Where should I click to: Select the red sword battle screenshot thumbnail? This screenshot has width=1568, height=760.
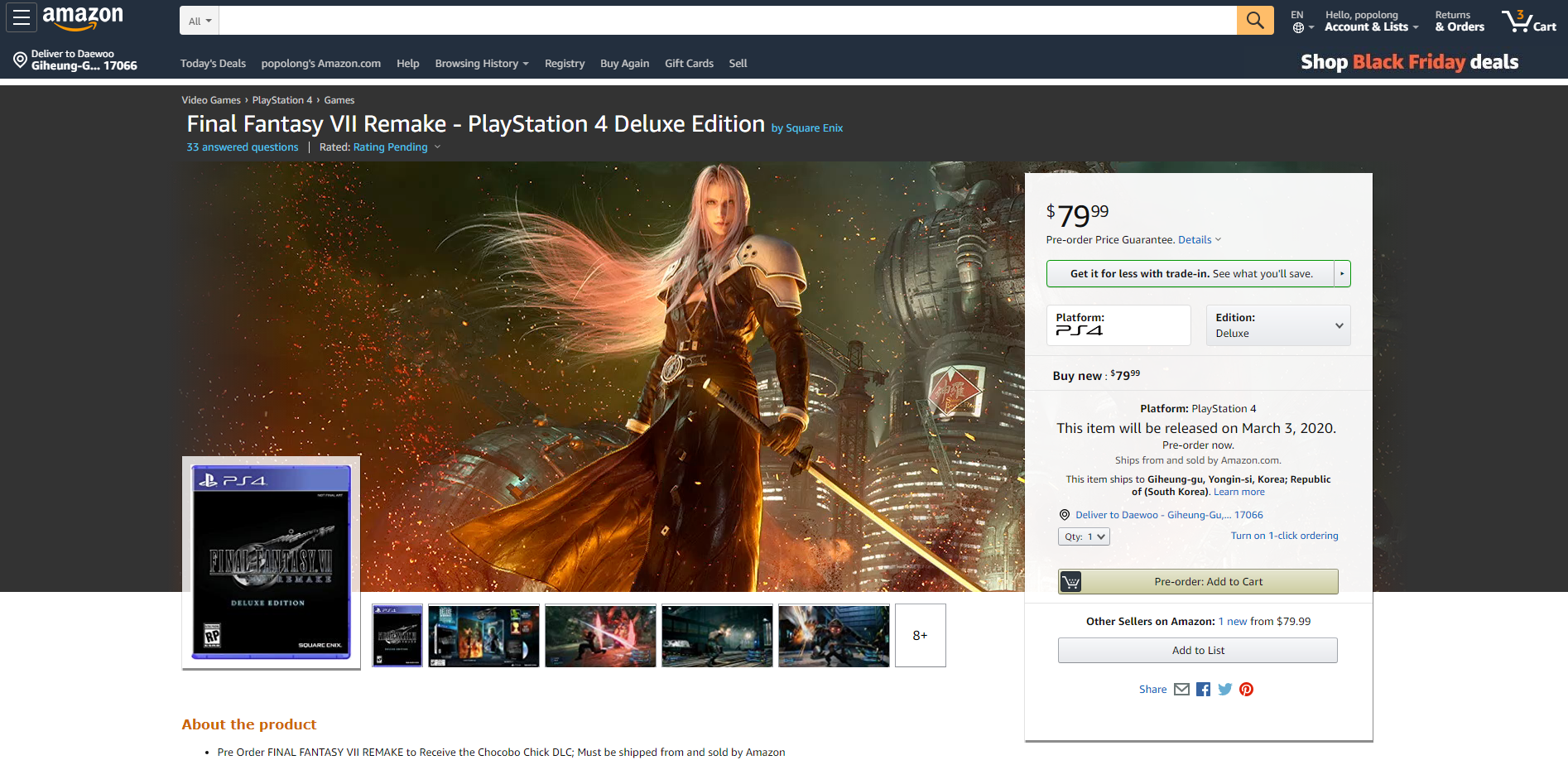(600, 636)
